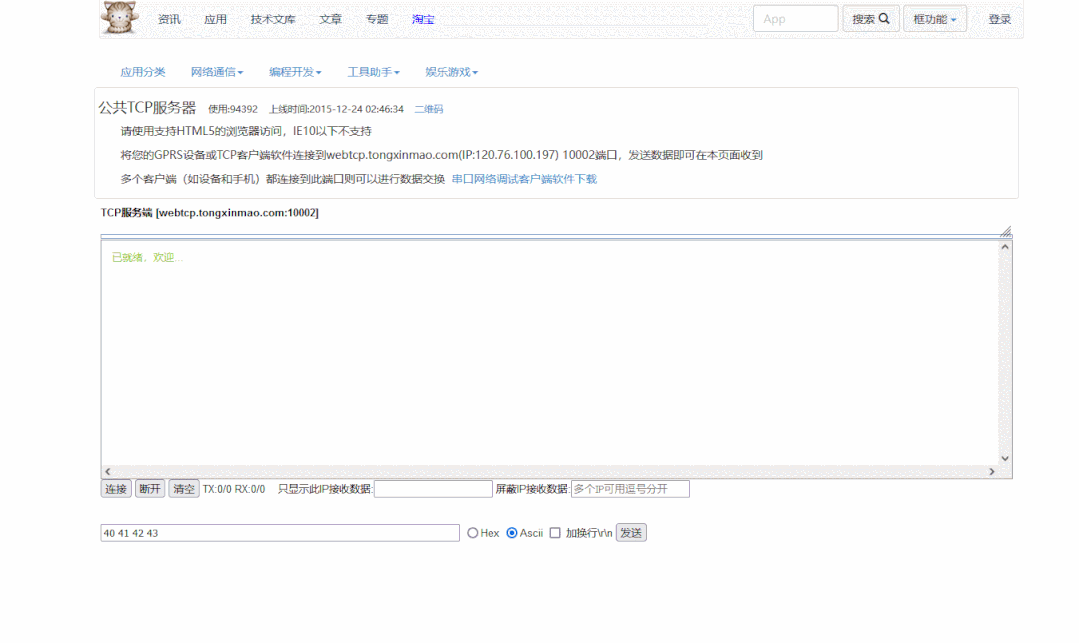Select the Ascii radio button

click(x=512, y=533)
